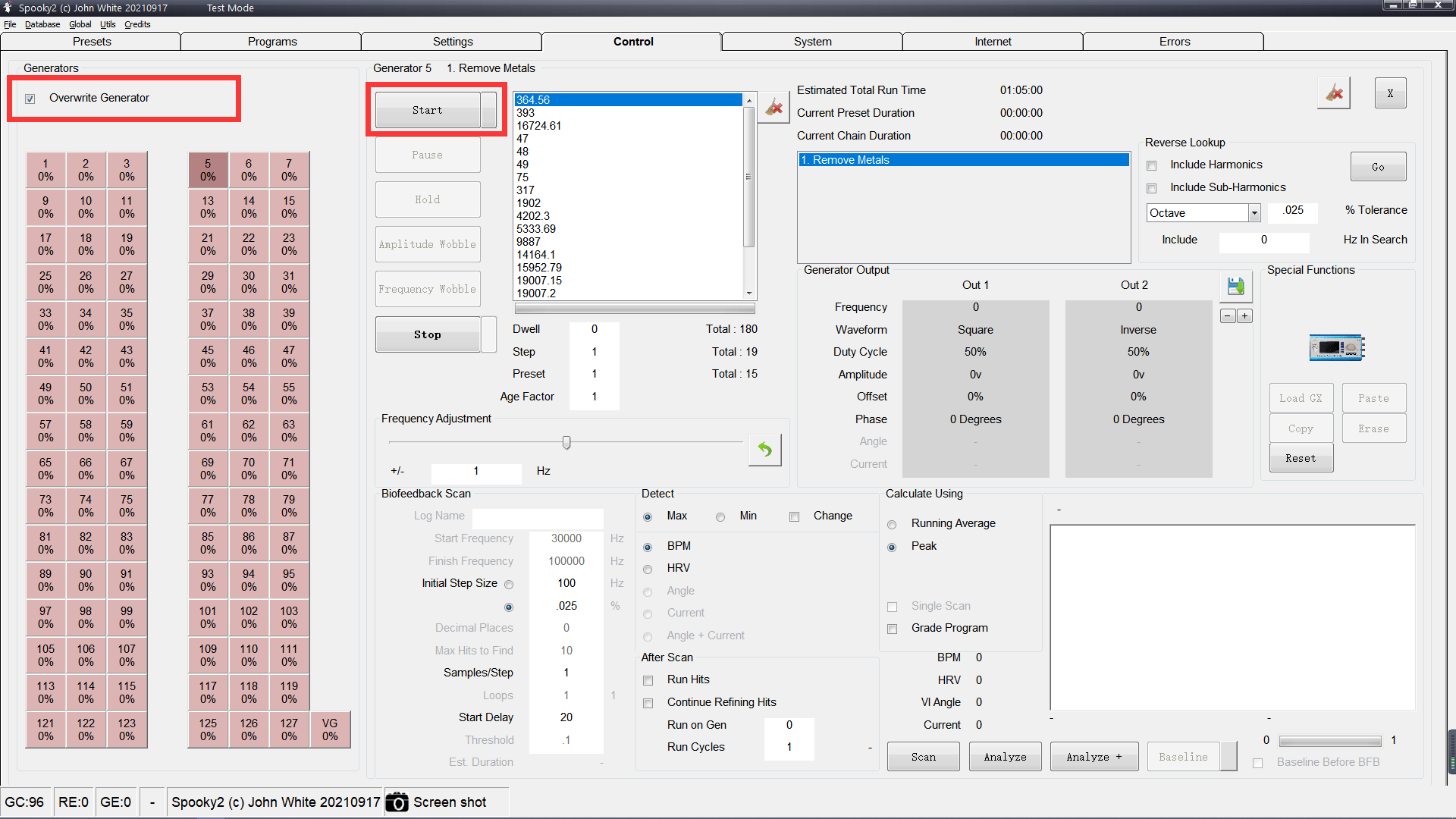Open the Database menu
The height and width of the screenshot is (819, 1456).
[42, 24]
